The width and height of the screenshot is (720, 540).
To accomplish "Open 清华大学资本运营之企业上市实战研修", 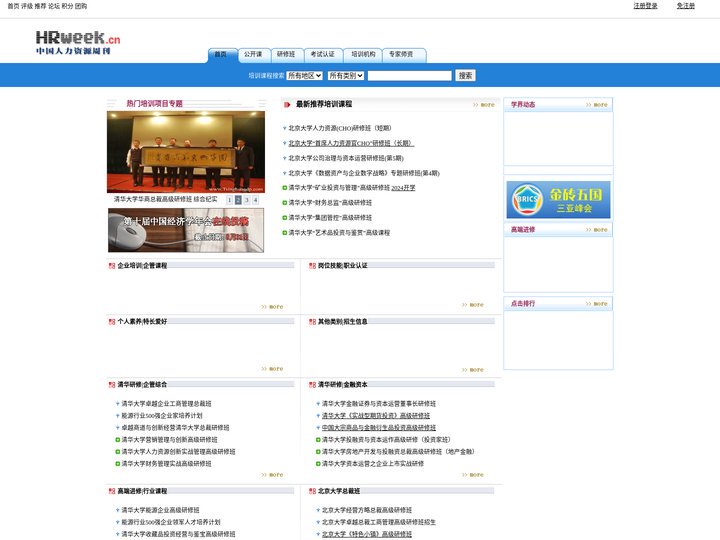I will tap(373, 464).
